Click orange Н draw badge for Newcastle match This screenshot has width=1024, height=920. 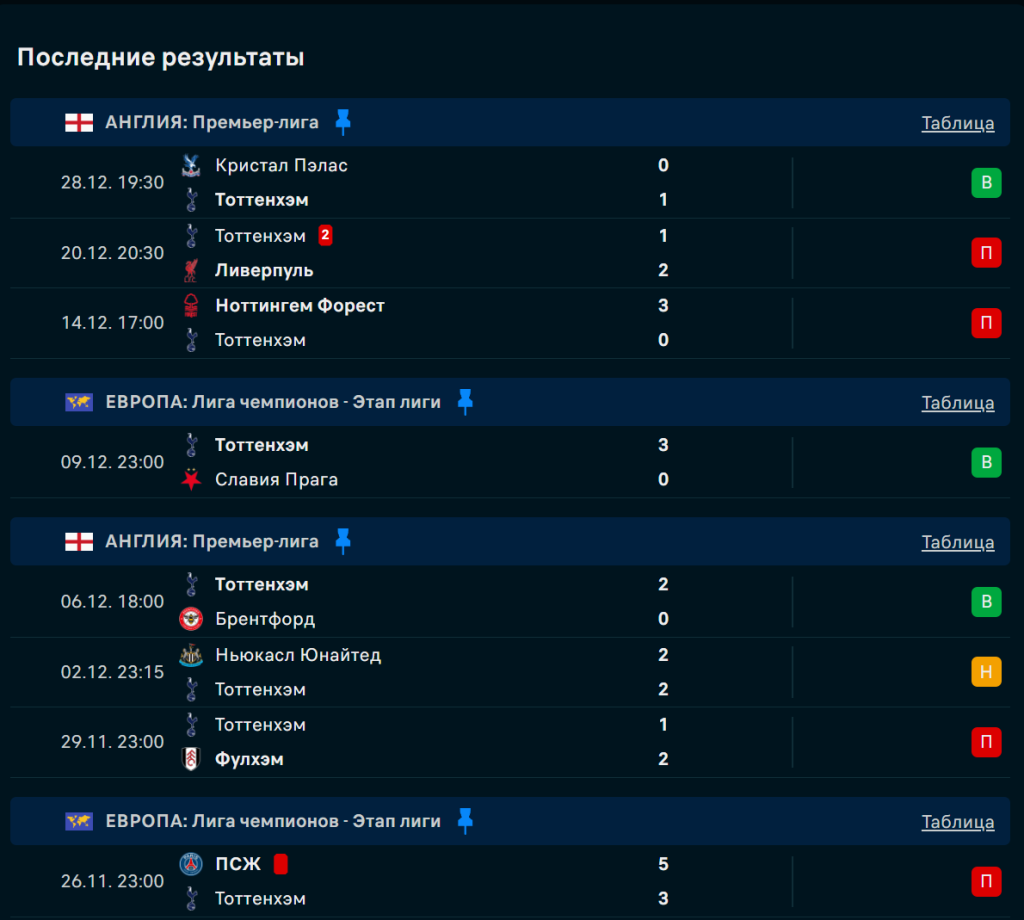pyautogui.click(x=986, y=672)
